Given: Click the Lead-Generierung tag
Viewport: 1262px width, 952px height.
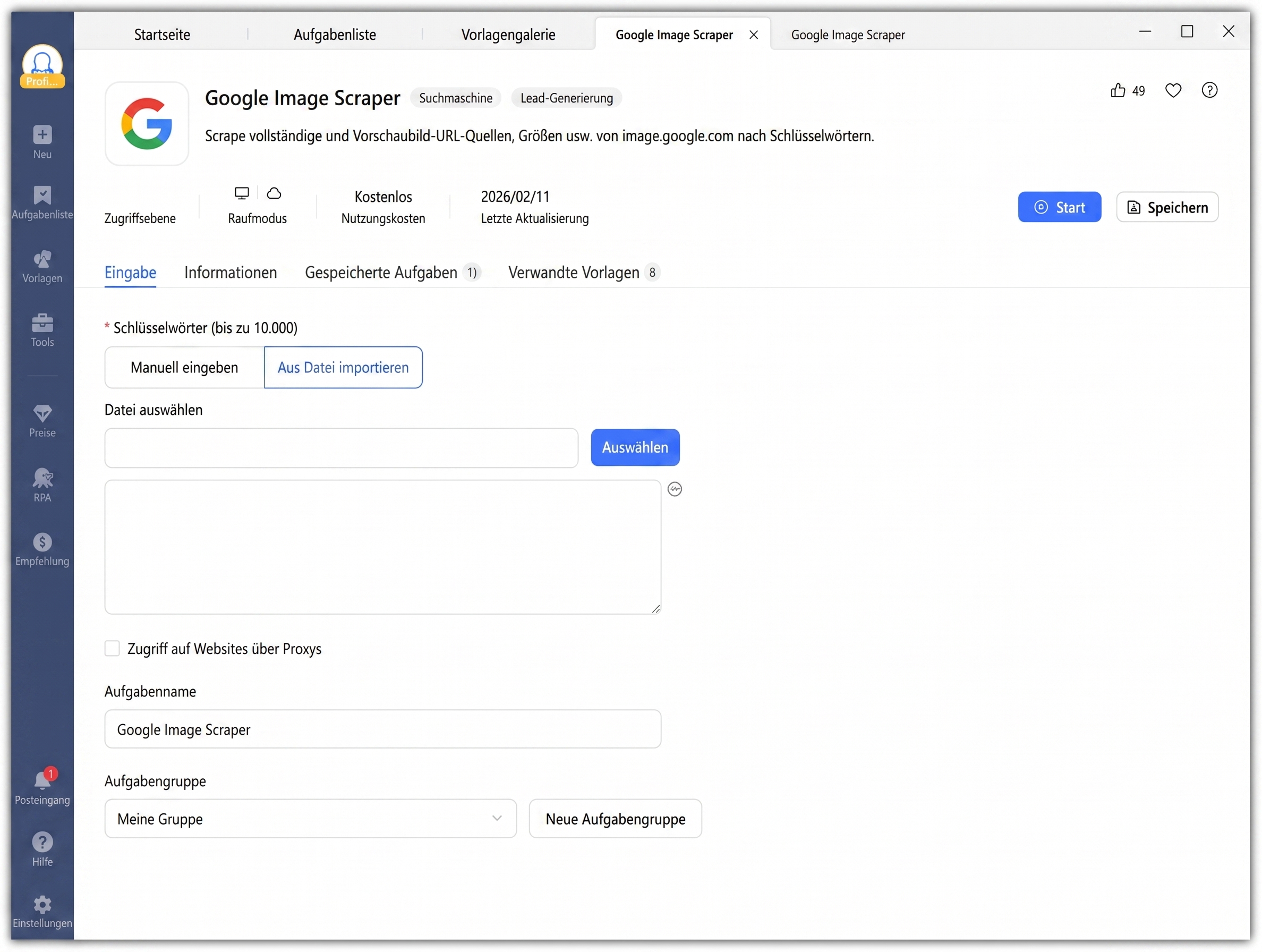Looking at the screenshot, I should click(x=567, y=98).
